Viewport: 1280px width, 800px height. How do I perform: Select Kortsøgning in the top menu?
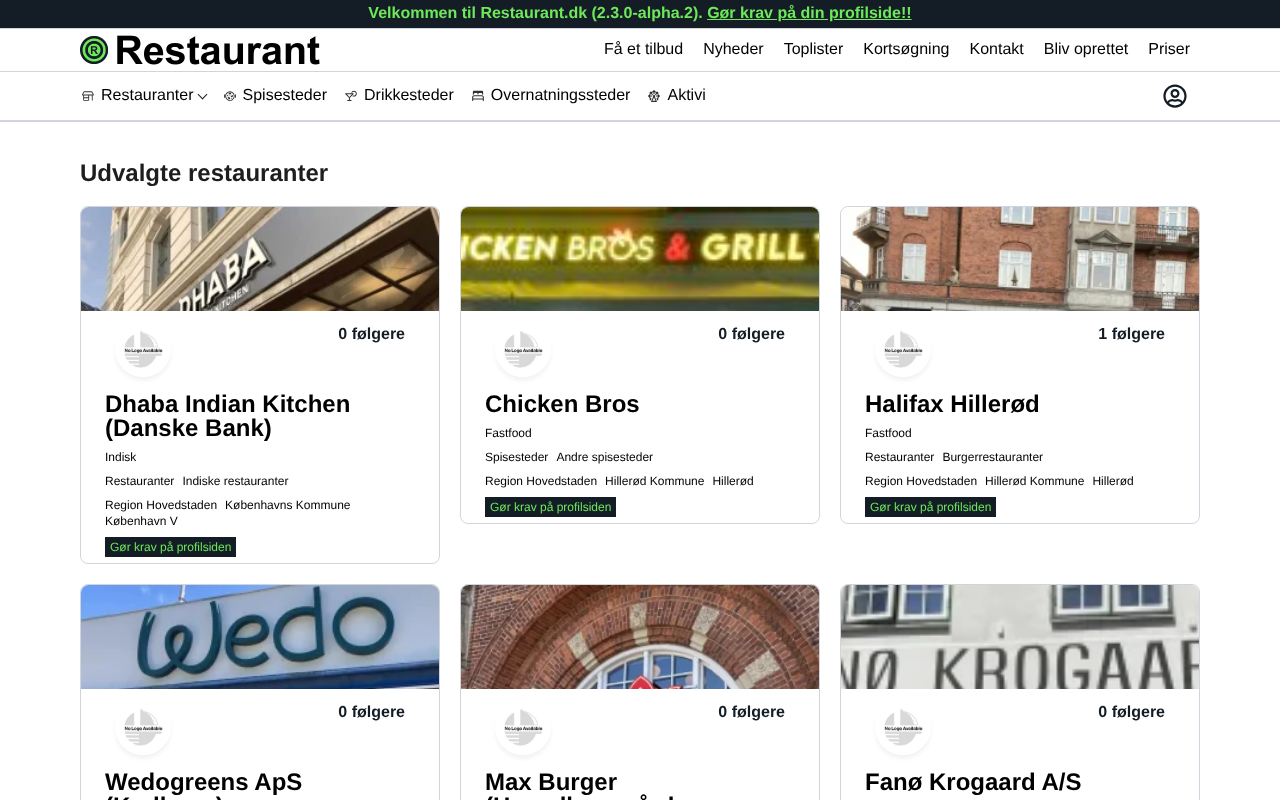click(x=906, y=49)
